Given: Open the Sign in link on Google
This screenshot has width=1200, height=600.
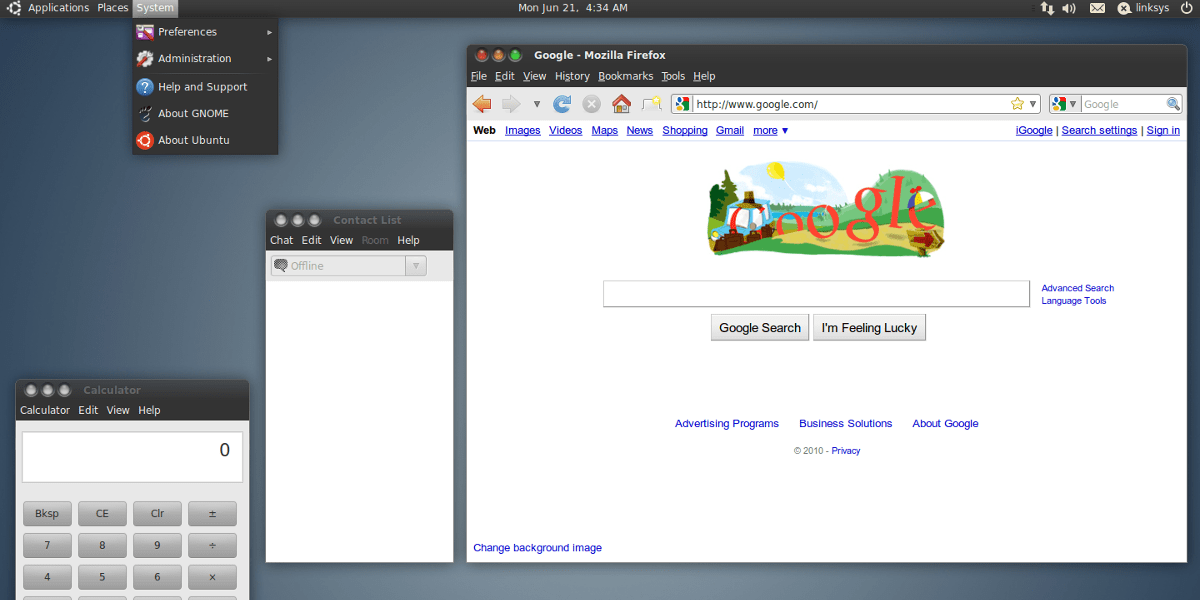Looking at the screenshot, I should [1163, 131].
